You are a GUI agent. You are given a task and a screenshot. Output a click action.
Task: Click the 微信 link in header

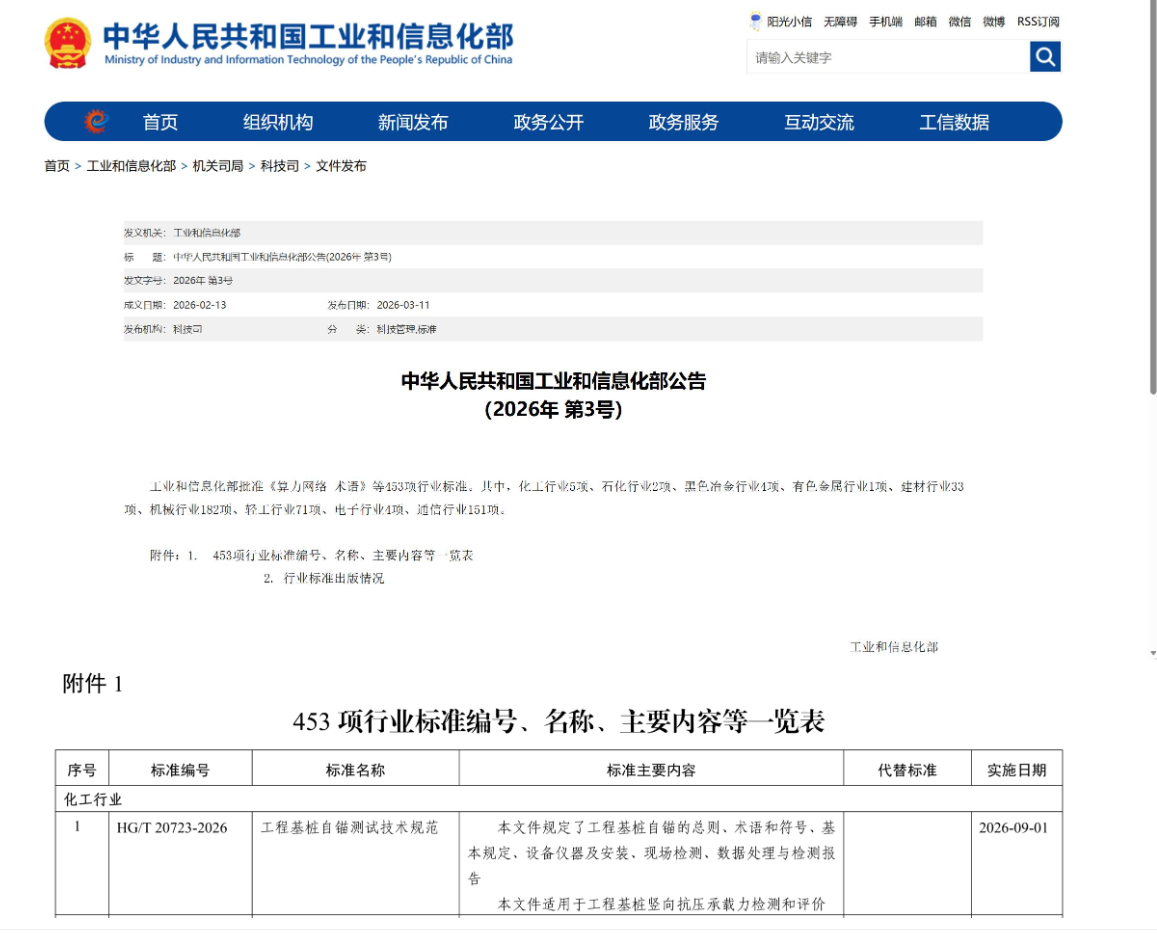pos(960,22)
